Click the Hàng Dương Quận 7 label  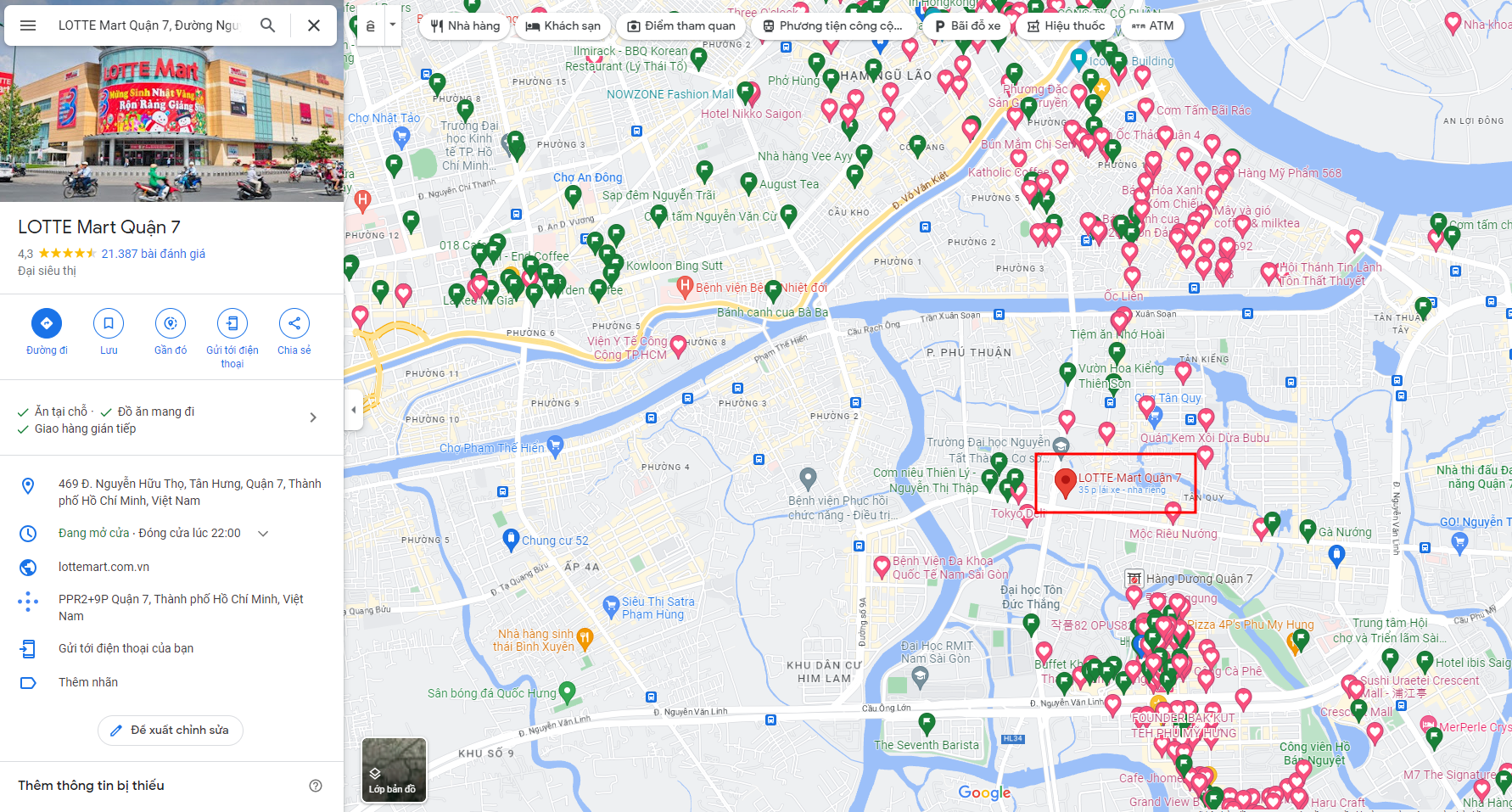tap(1199, 579)
